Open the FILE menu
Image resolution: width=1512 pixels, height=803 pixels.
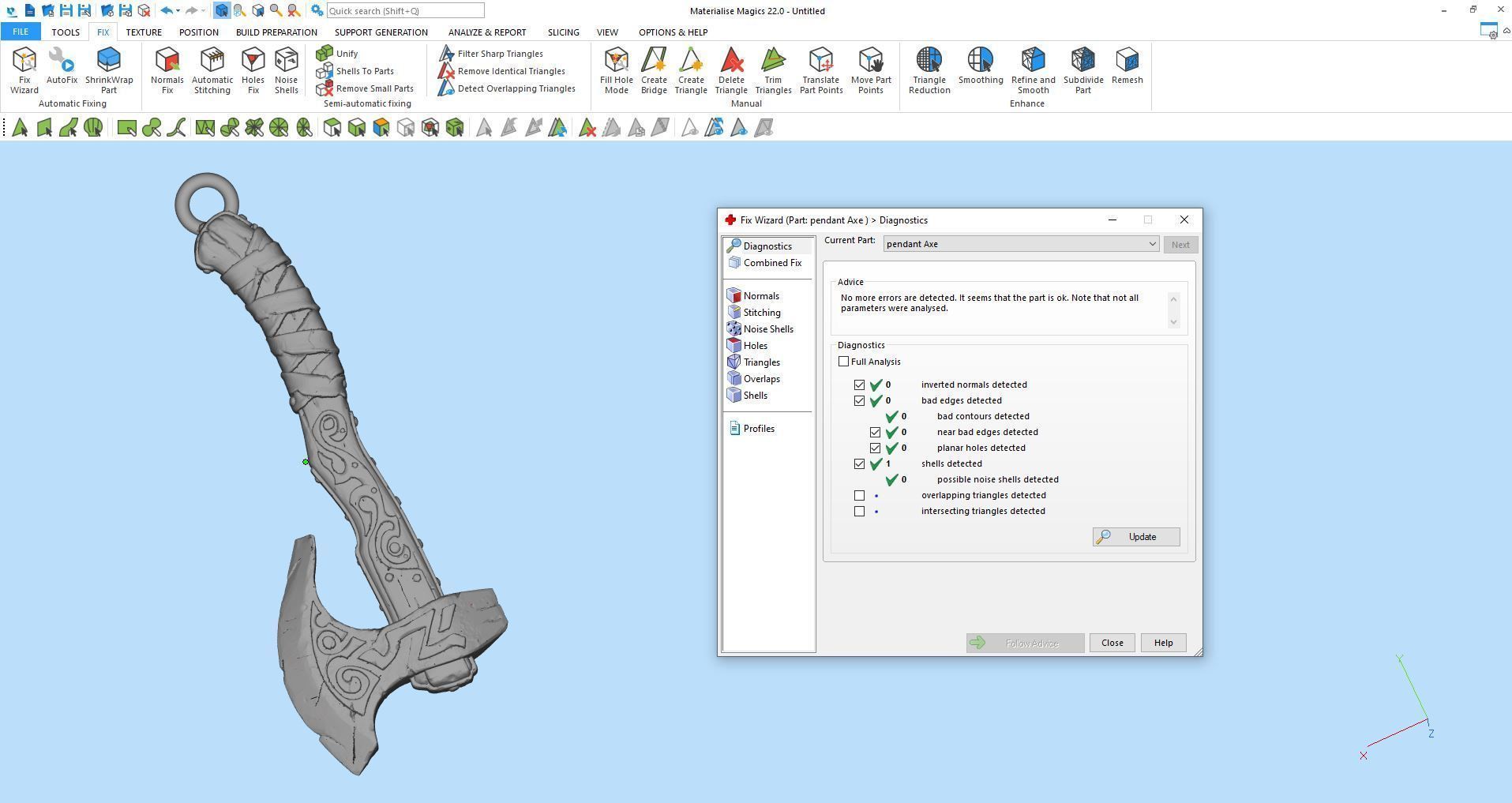point(21,32)
